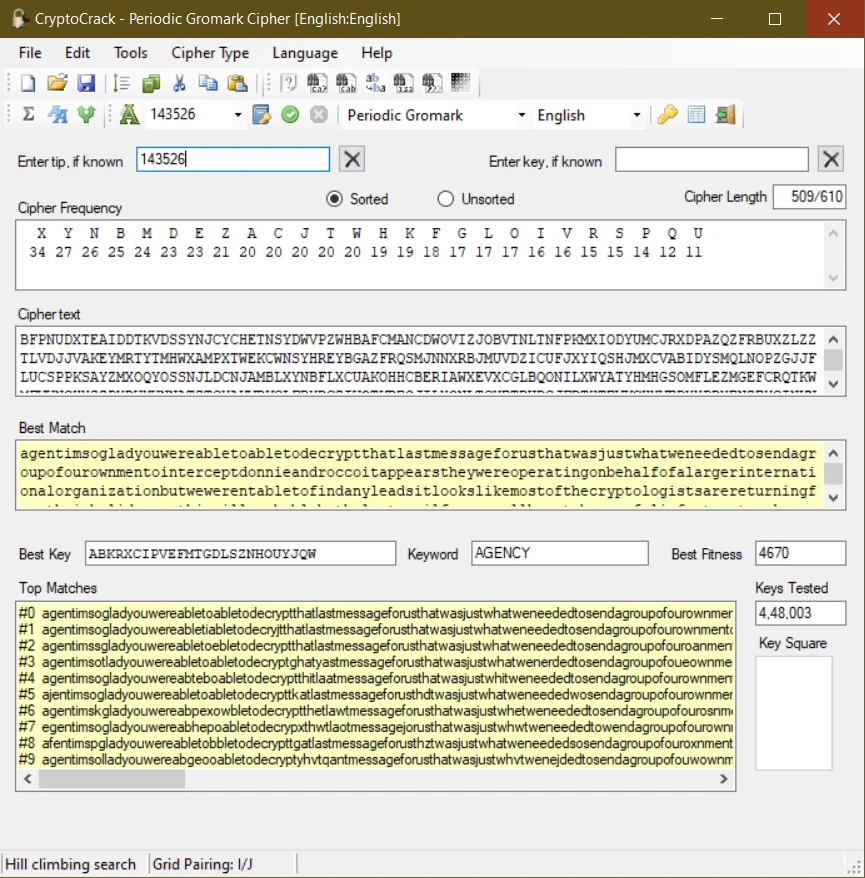Image resolution: width=865 pixels, height=878 pixels.
Task: Click the Best Fitness value 4670
Action: (801, 553)
